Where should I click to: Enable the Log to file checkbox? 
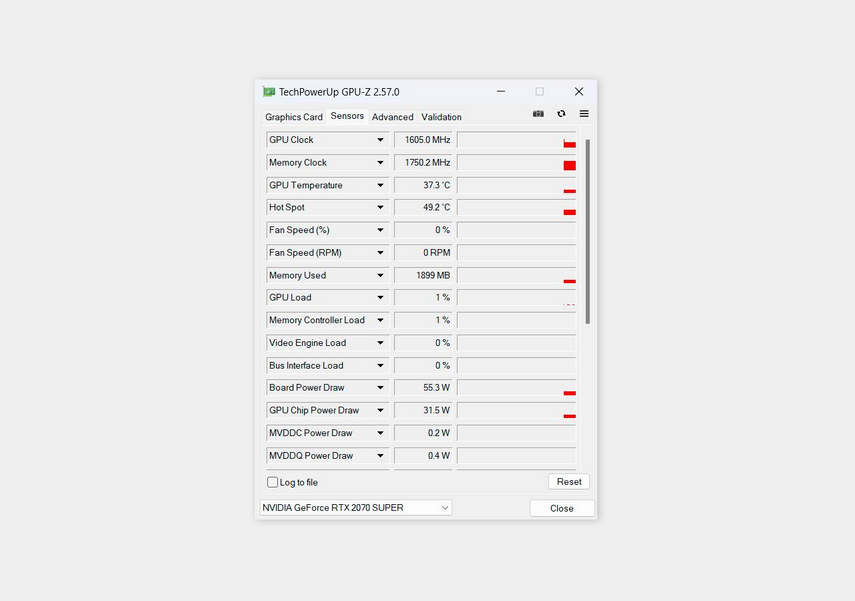coord(273,482)
